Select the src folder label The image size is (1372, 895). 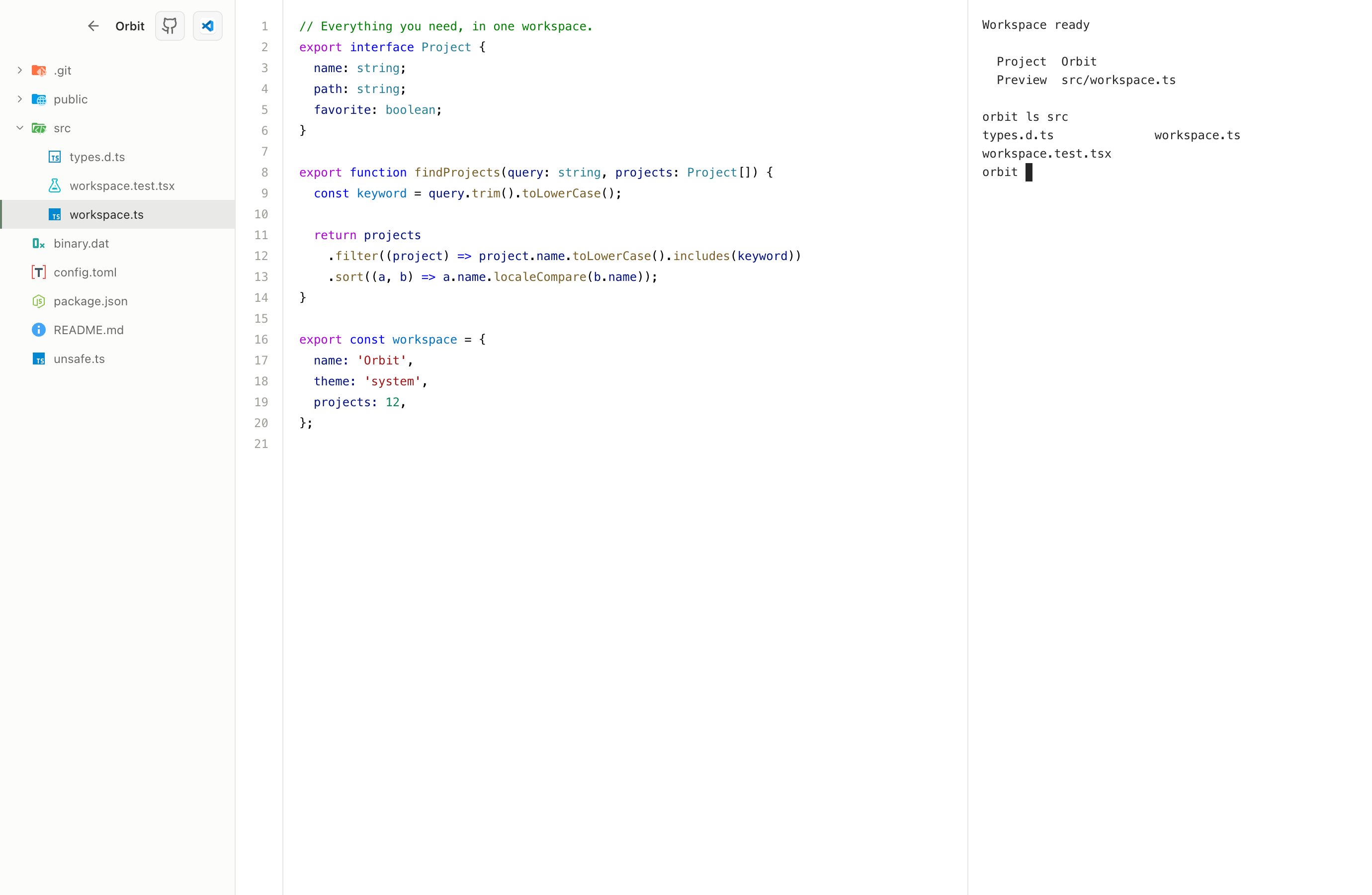pyautogui.click(x=62, y=128)
